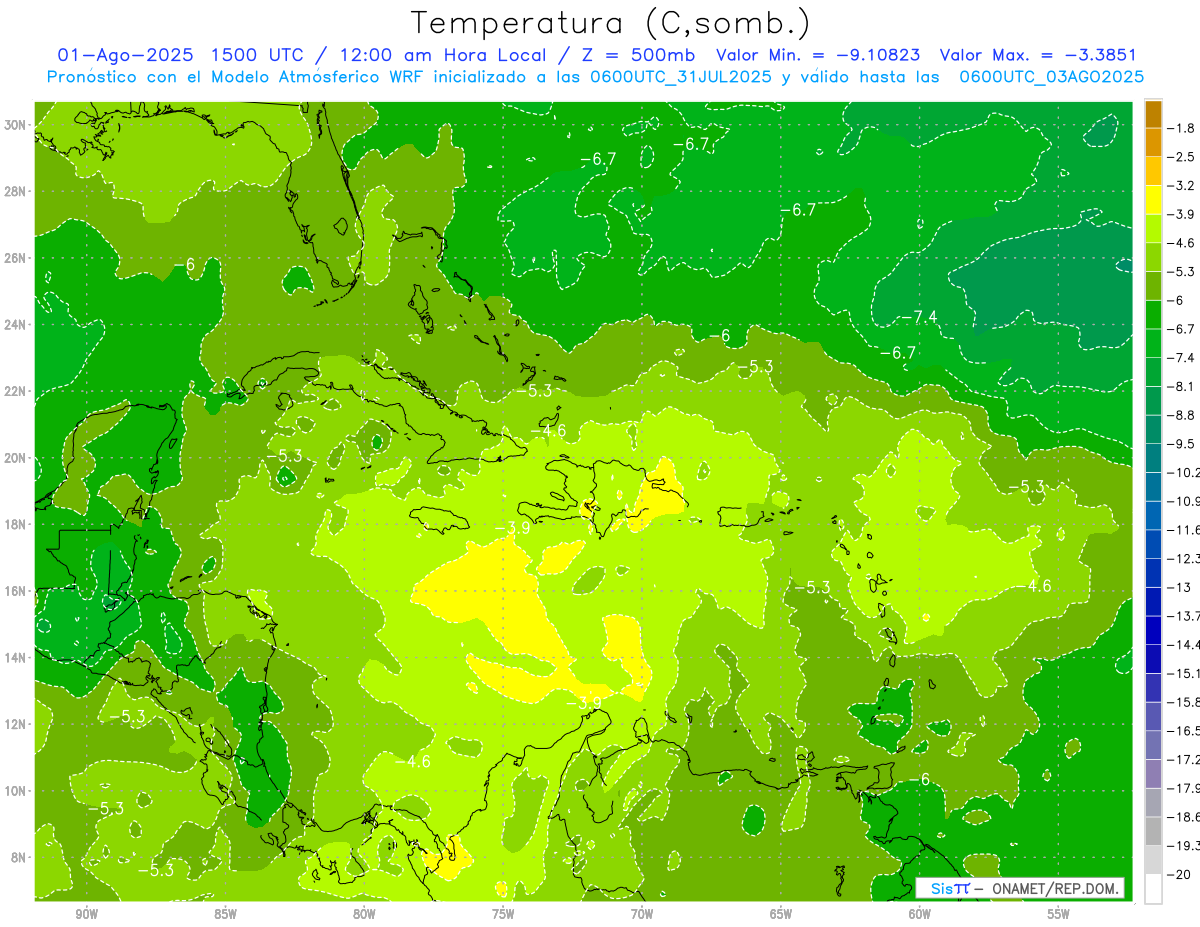Click the purple legend swatch between -17.2 and -17.9
1200x927 pixels.
(x=1153, y=774)
